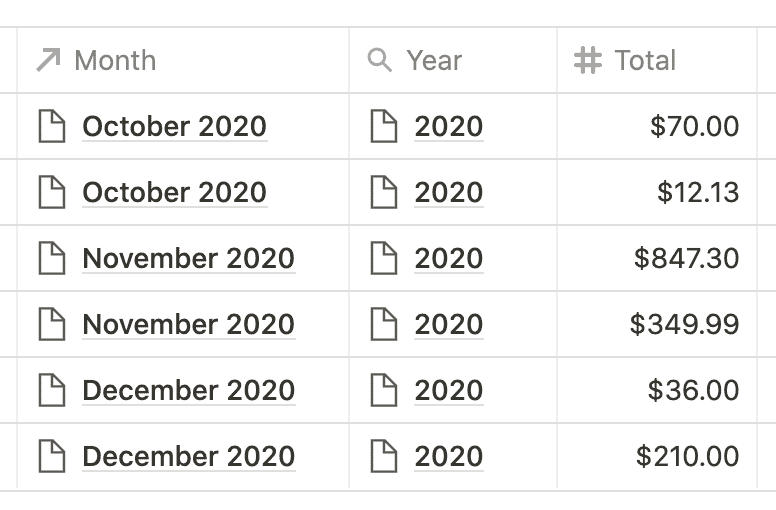Click the rollup magnifier icon beside Year

(380, 60)
